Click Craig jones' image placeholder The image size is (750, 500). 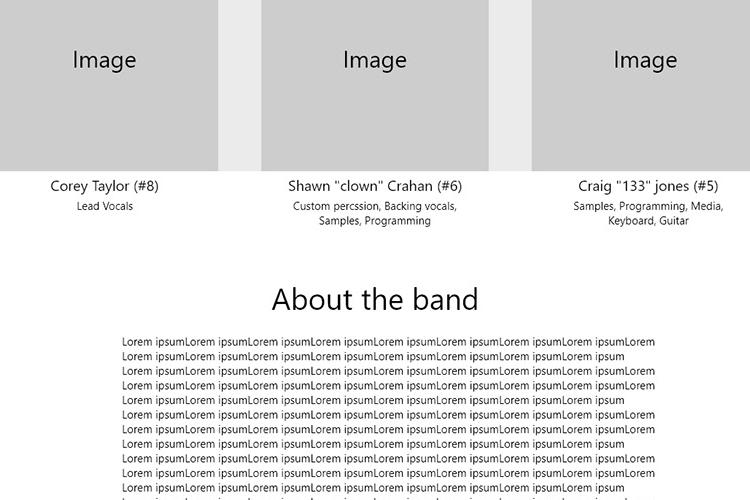(641, 85)
